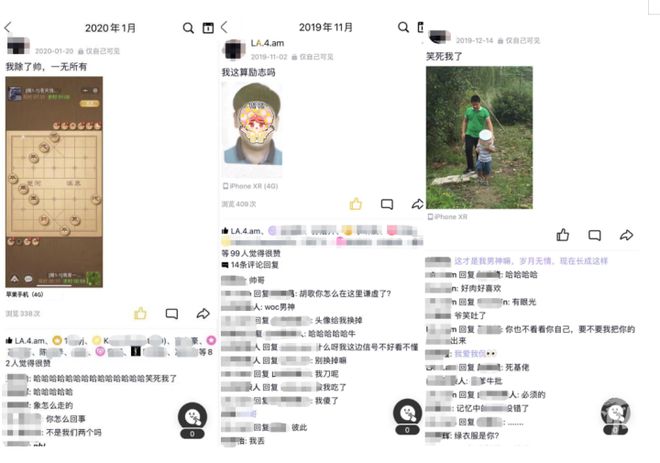Image resolution: width=660 pixels, height=463 pixels.
Task: Like the 我这算励志吗 post
Action: (356, 204)
